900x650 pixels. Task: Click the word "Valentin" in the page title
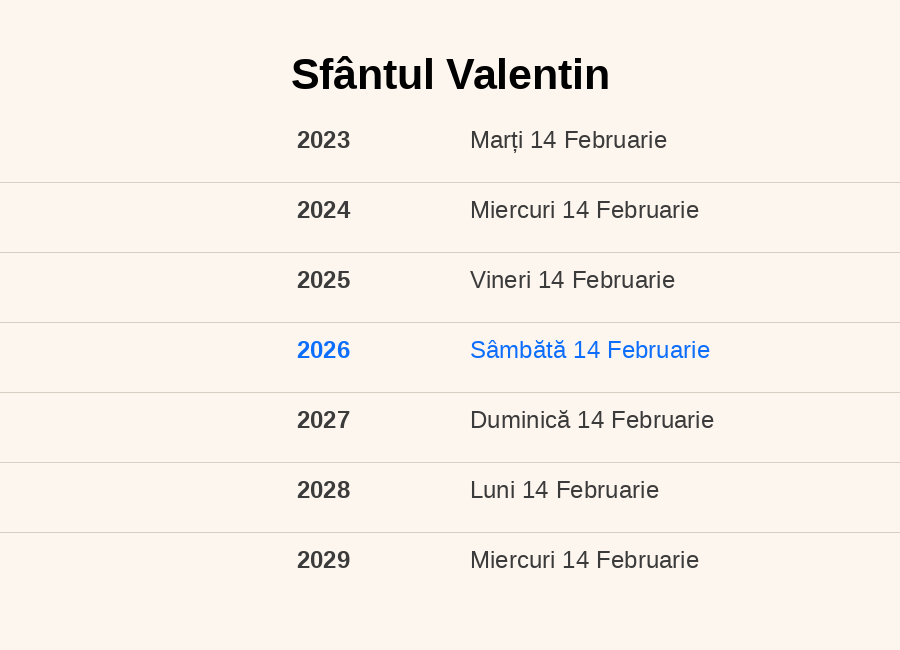pyautogui.click(x=527, y=75)
